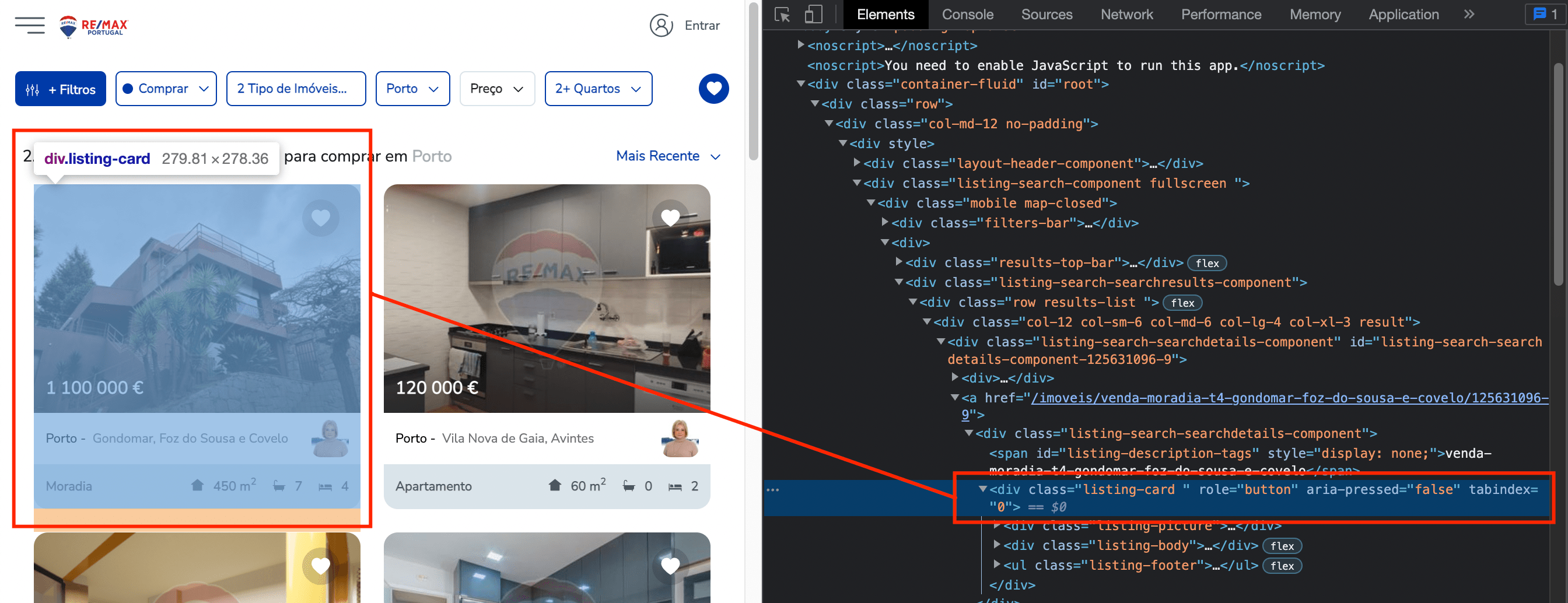The height and width of the screenshot is (603, 1568).
Task: Switch to the Sources tab
Action: click(1046, 15)
